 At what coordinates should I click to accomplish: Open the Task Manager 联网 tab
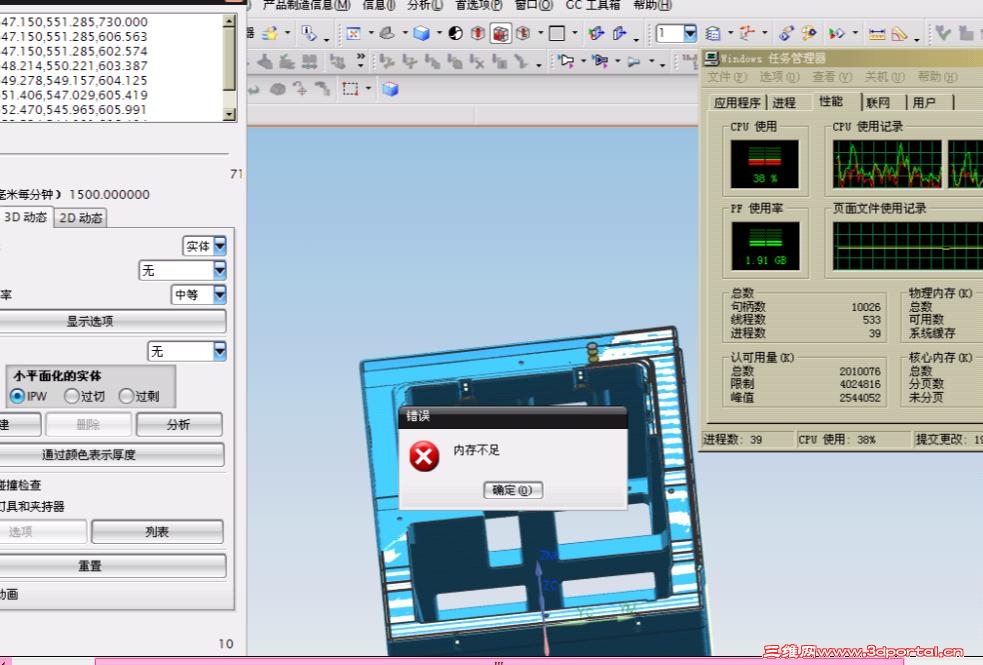point(878,103)
